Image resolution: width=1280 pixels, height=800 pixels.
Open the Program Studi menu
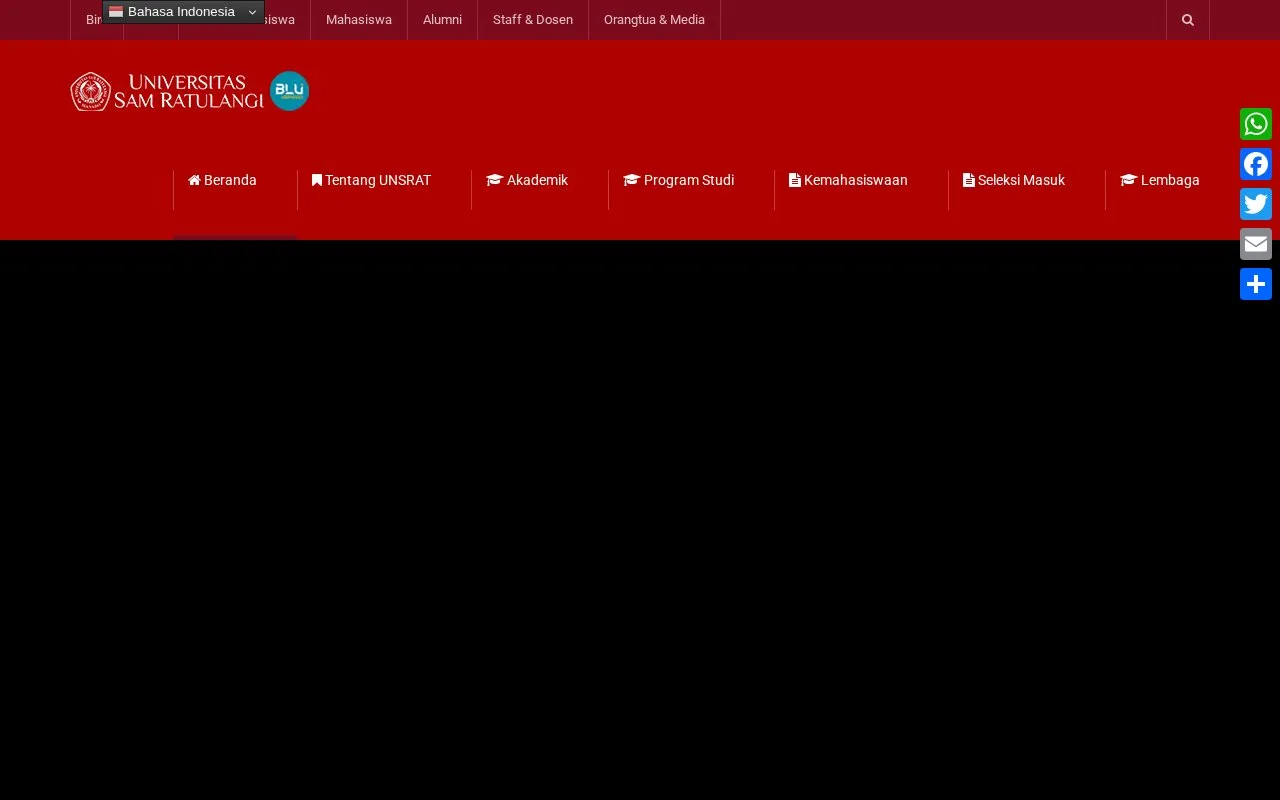pyautogui.click(x=678, y=181)
